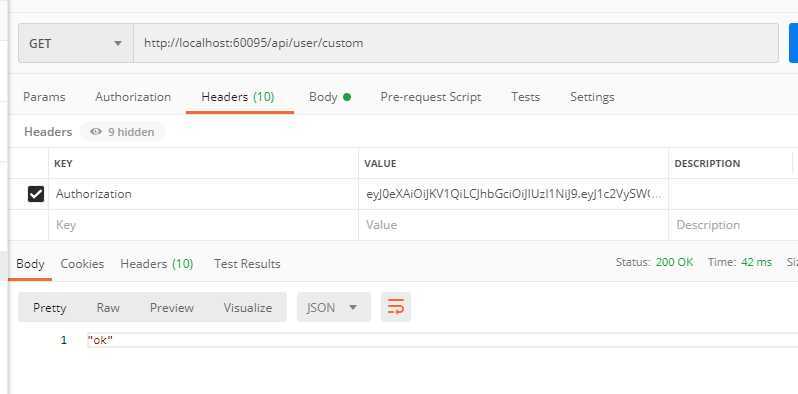Open the JSON format dropdown

334,307
